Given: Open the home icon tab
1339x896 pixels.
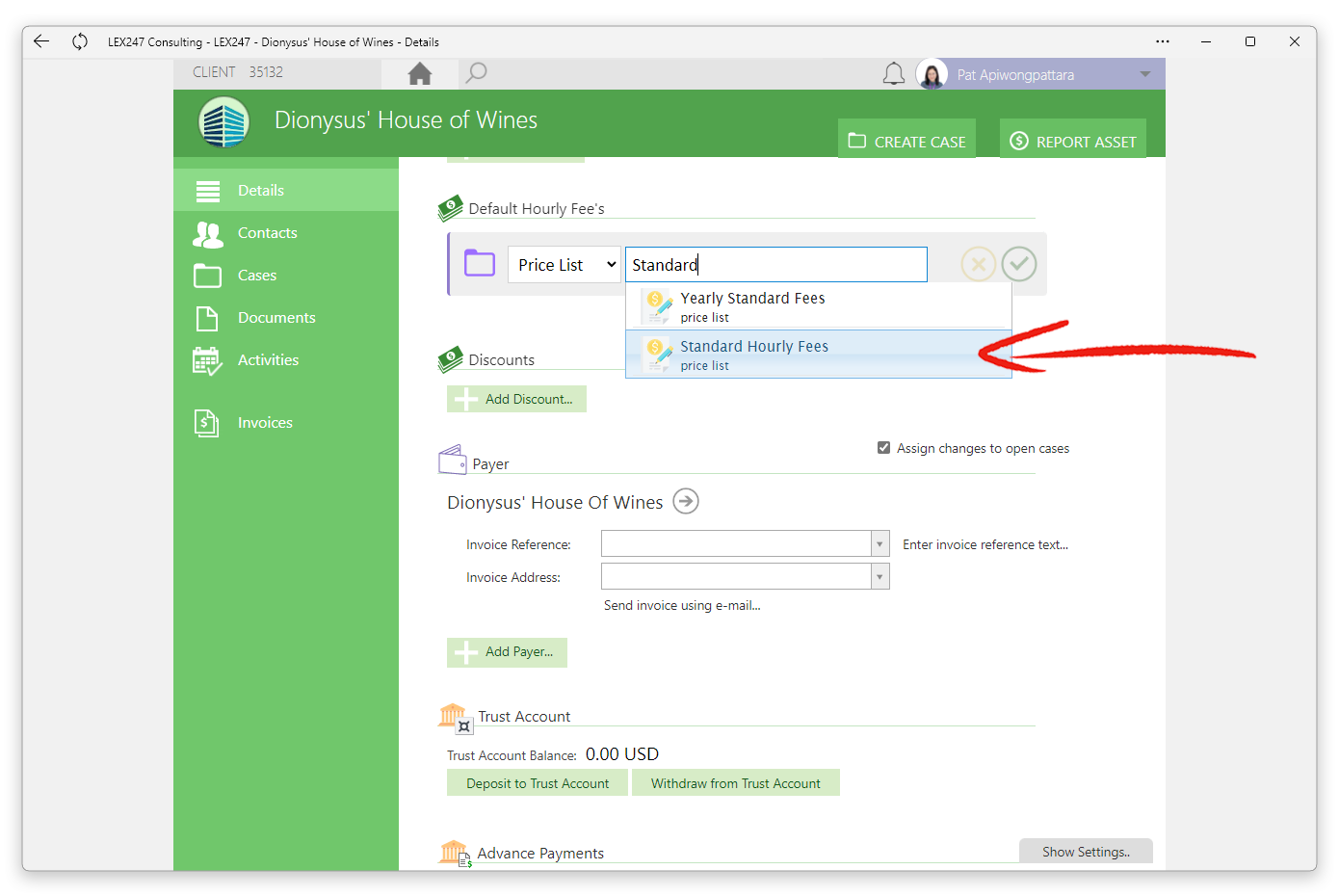Looking at the screenshot, I should (x=420, y=73).
